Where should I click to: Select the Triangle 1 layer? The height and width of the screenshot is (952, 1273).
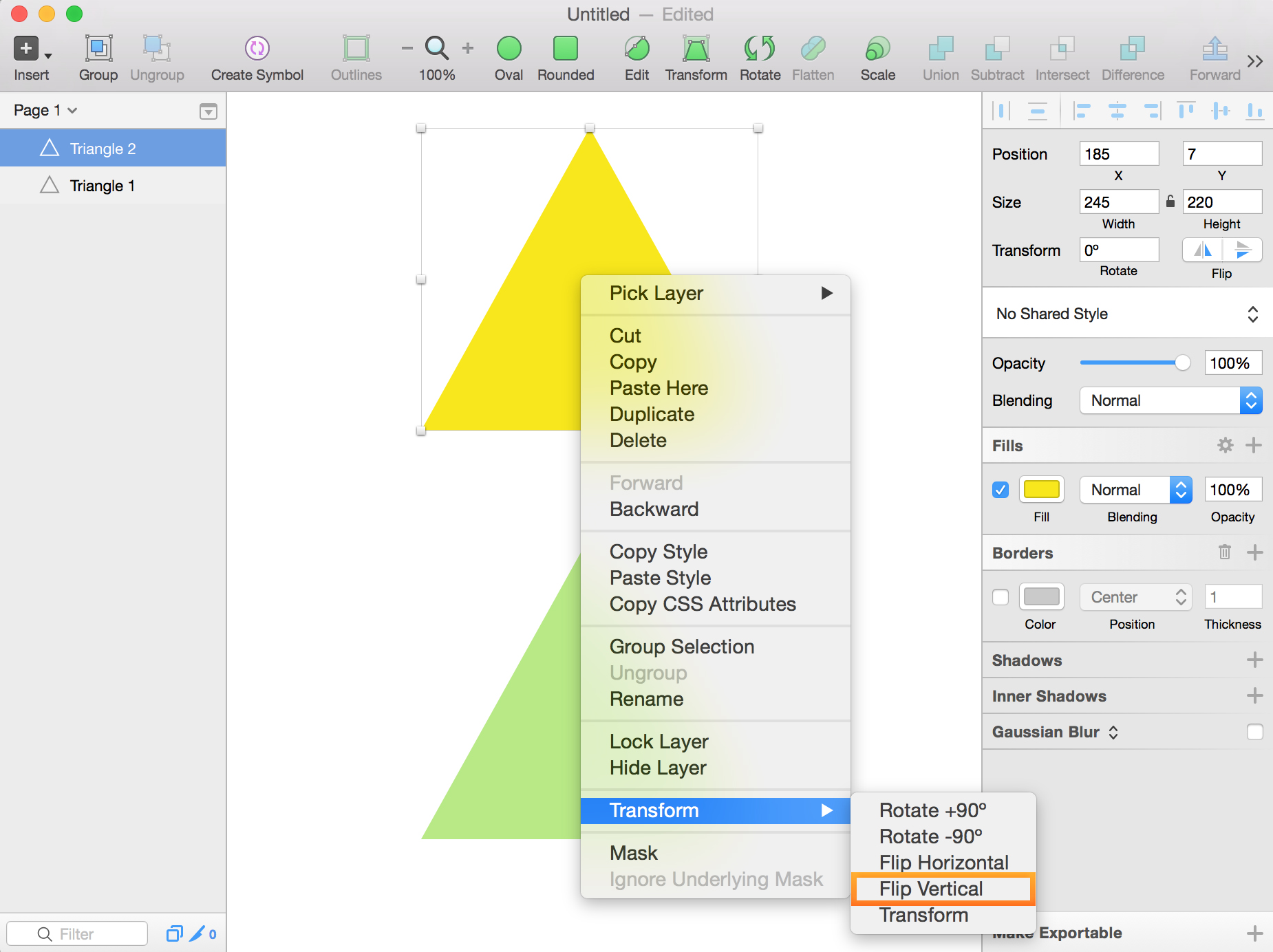pyautogui.click(x=113, y=186)
